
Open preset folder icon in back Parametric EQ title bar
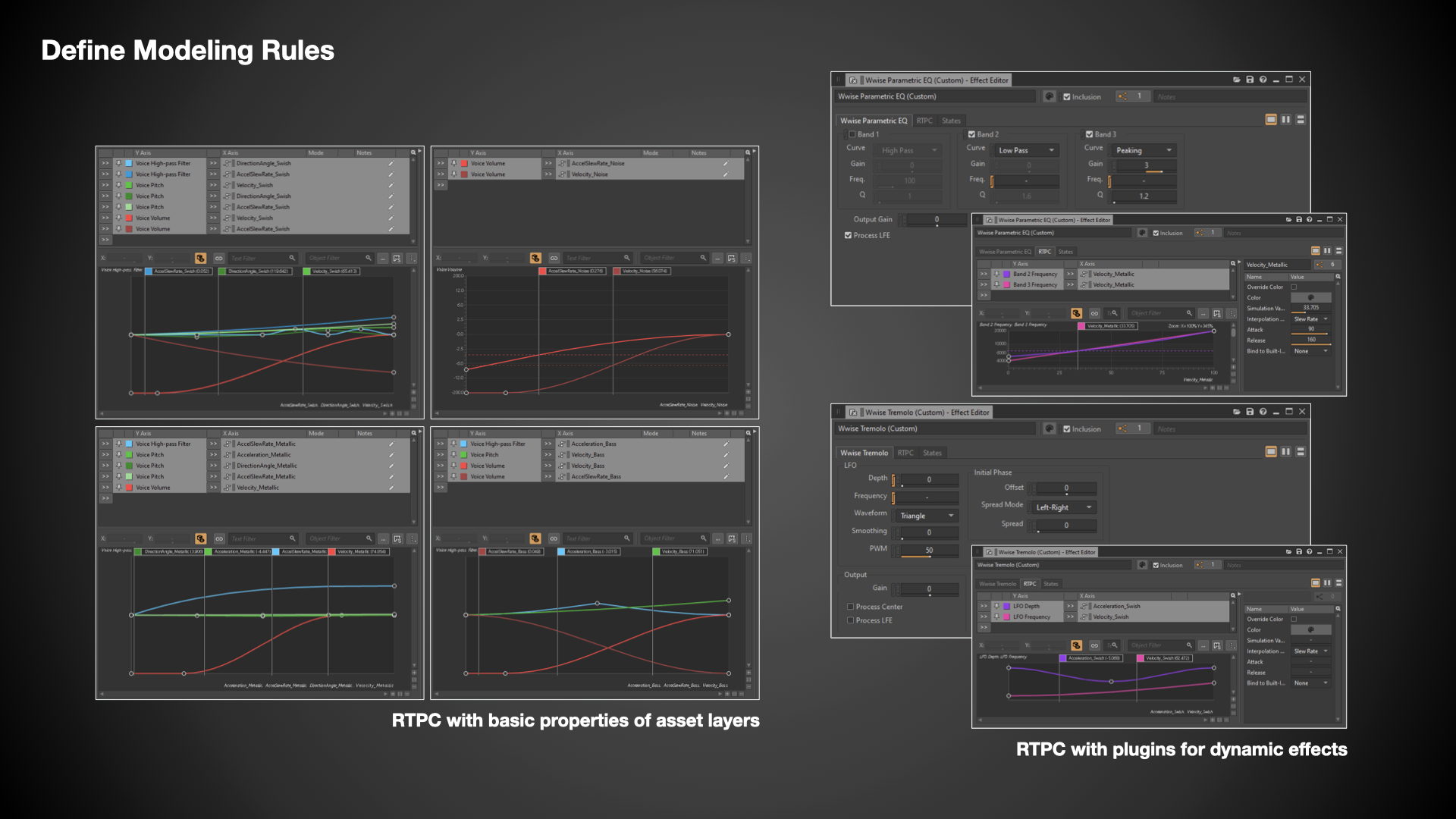pyautogui.click(x=1237, y=80)
